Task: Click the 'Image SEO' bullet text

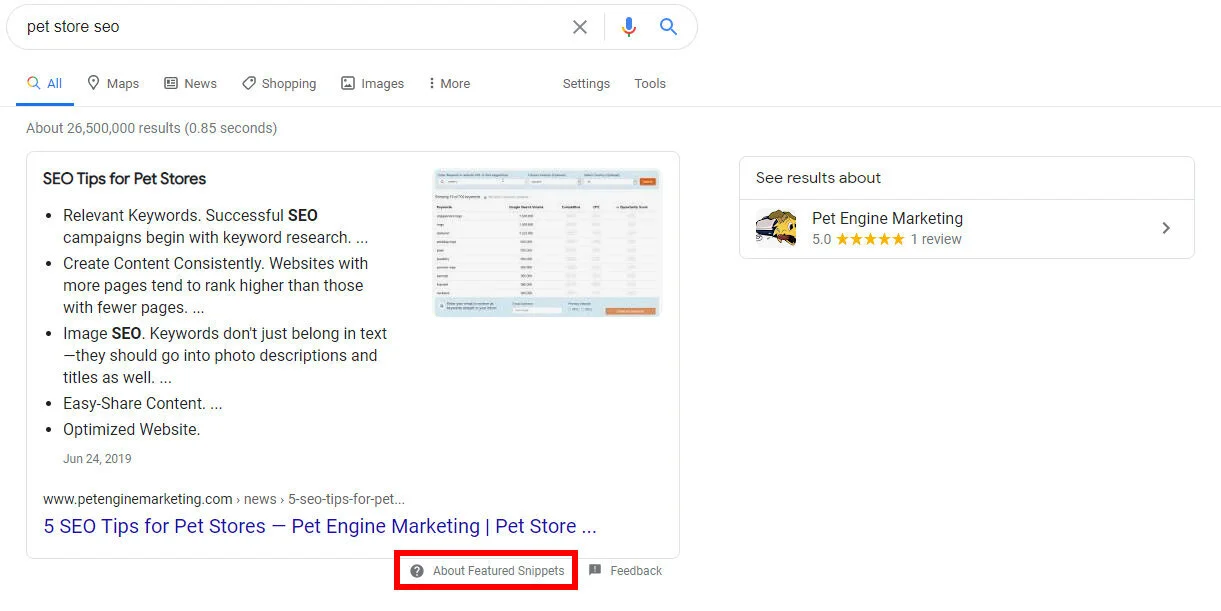Action: coord(225,355)
